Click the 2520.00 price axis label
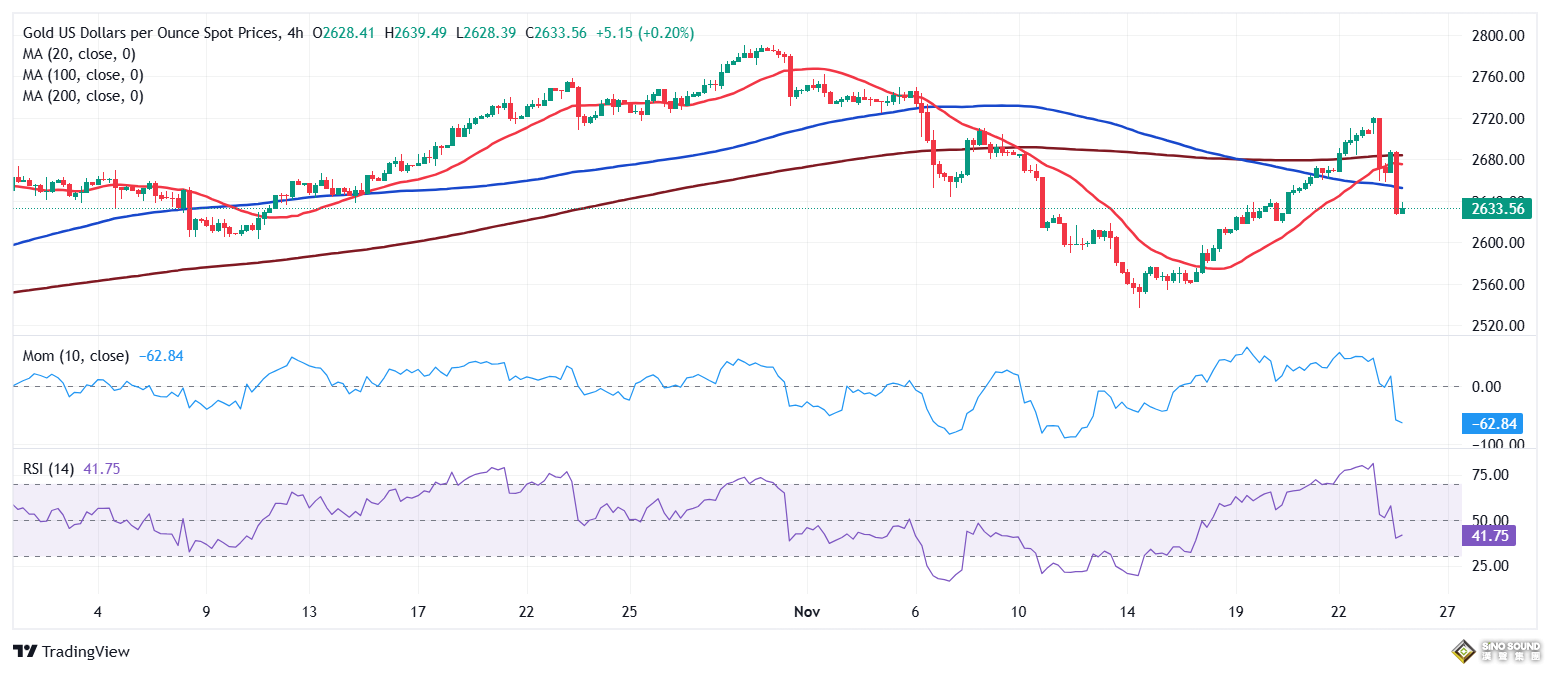This screenshot has height=673, width=1550. coord(1498,326)
